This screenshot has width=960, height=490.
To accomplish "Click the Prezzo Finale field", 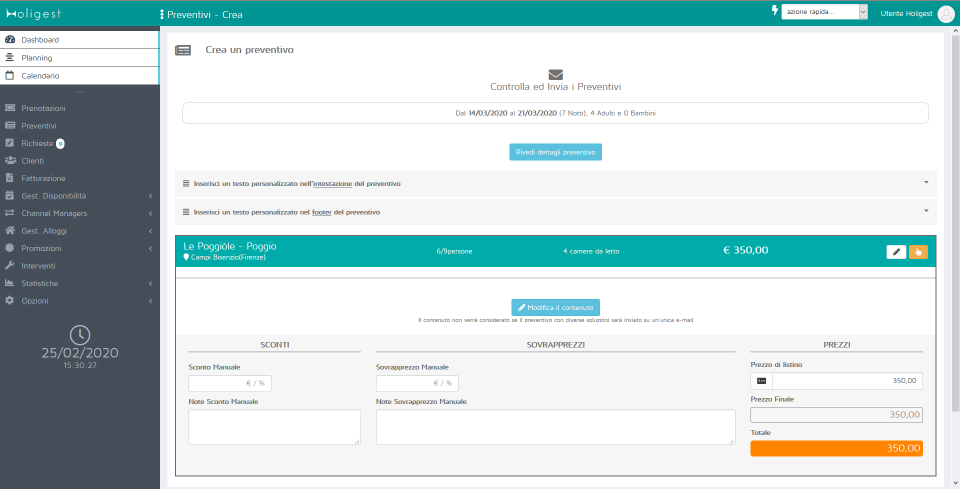I will (836, 415).
